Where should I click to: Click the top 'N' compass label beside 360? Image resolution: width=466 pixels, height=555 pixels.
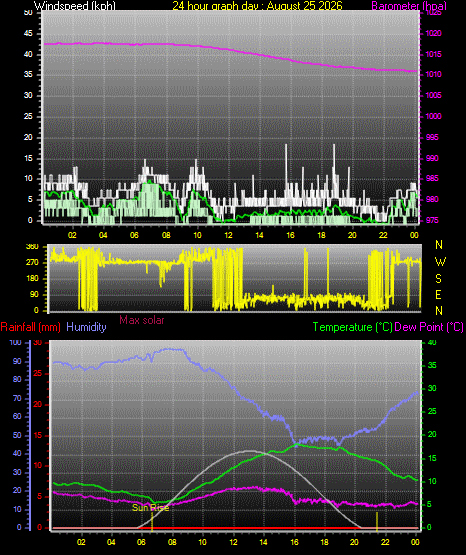[439, 245]
